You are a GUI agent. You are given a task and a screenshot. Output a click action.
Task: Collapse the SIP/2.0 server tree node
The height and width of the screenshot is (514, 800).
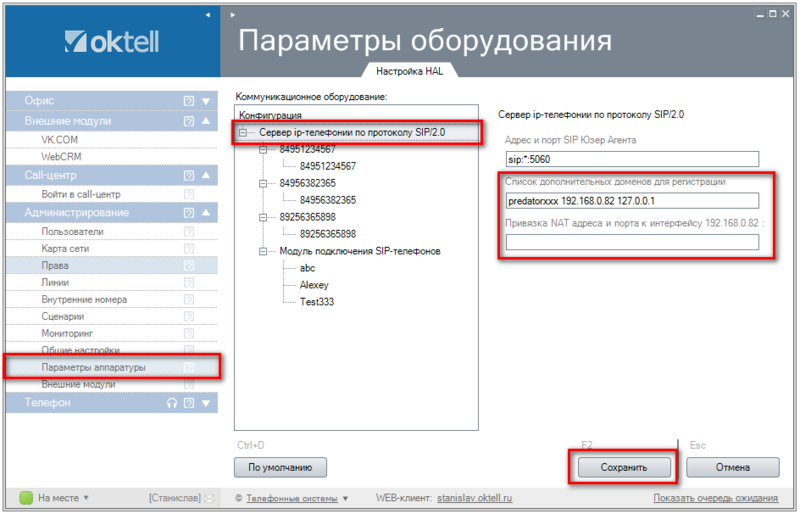[x=243, y=133]
